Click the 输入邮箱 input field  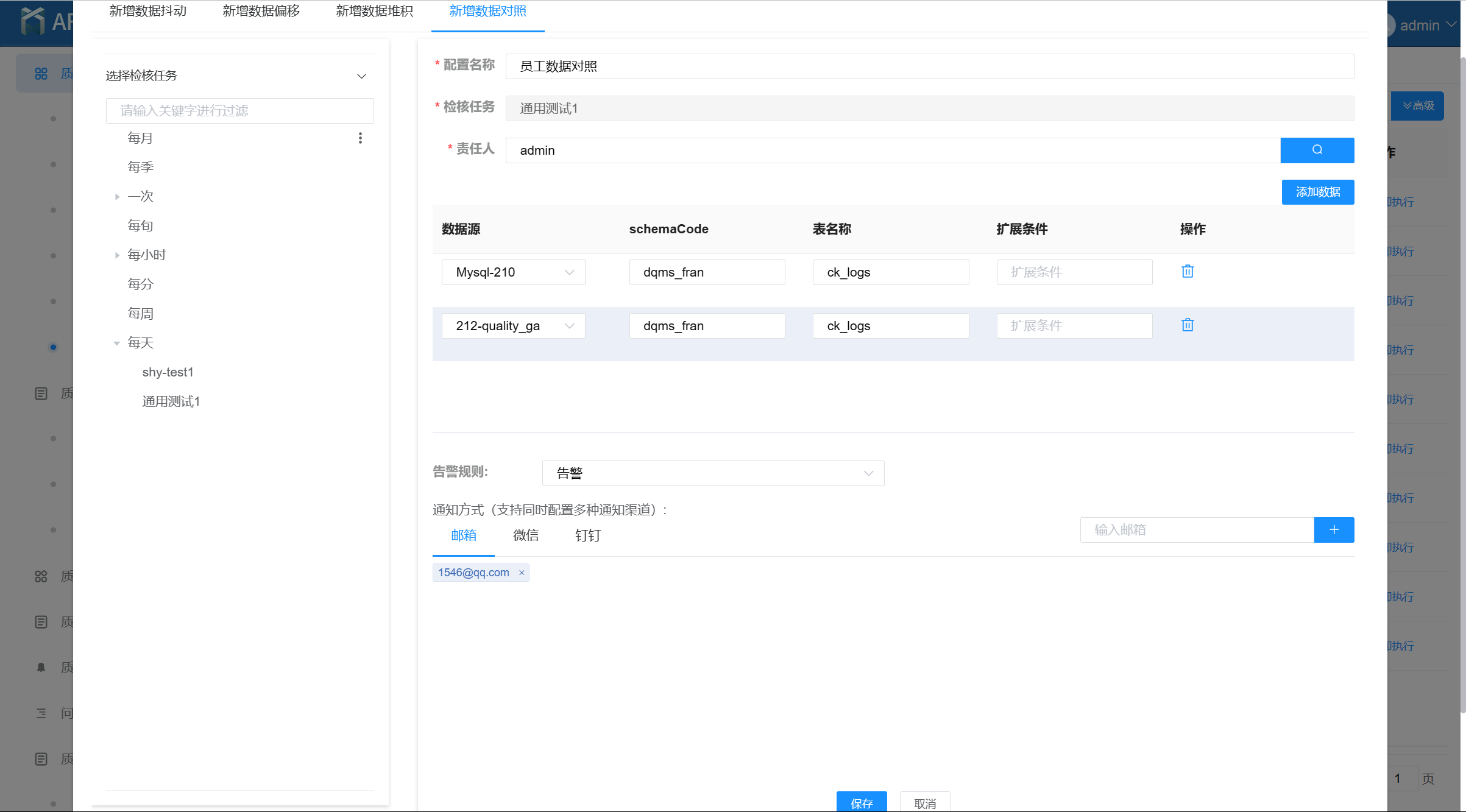pyautogui.click(x=1196, y=530)
